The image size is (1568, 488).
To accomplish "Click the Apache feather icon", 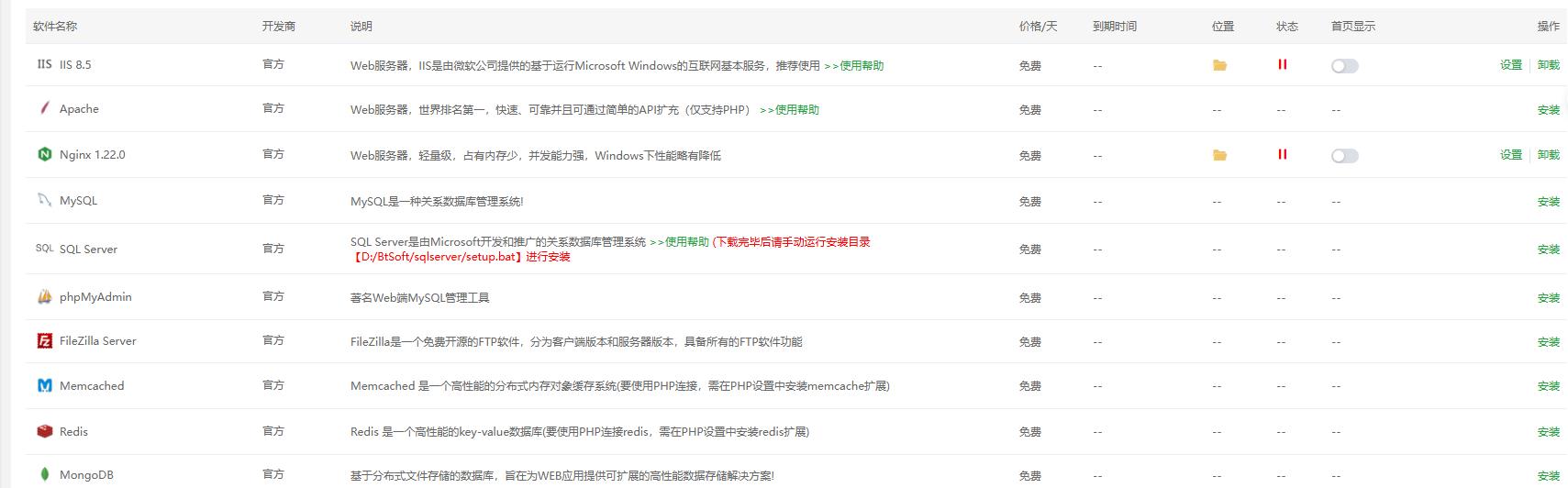I will point(44,108).
